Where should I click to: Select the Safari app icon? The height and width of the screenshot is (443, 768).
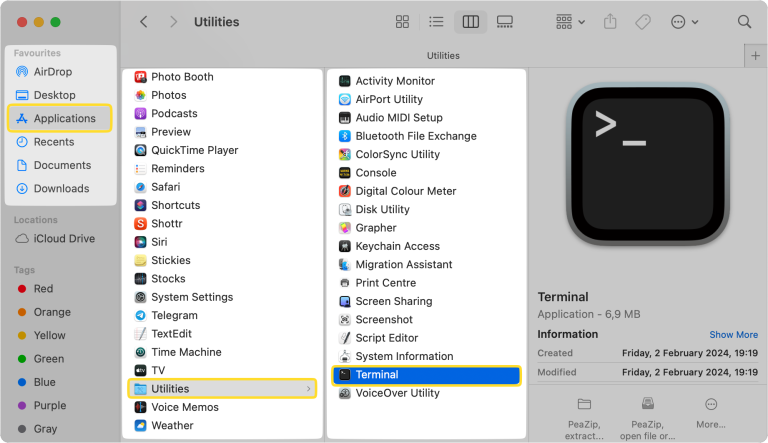click(x=141, y=187)
